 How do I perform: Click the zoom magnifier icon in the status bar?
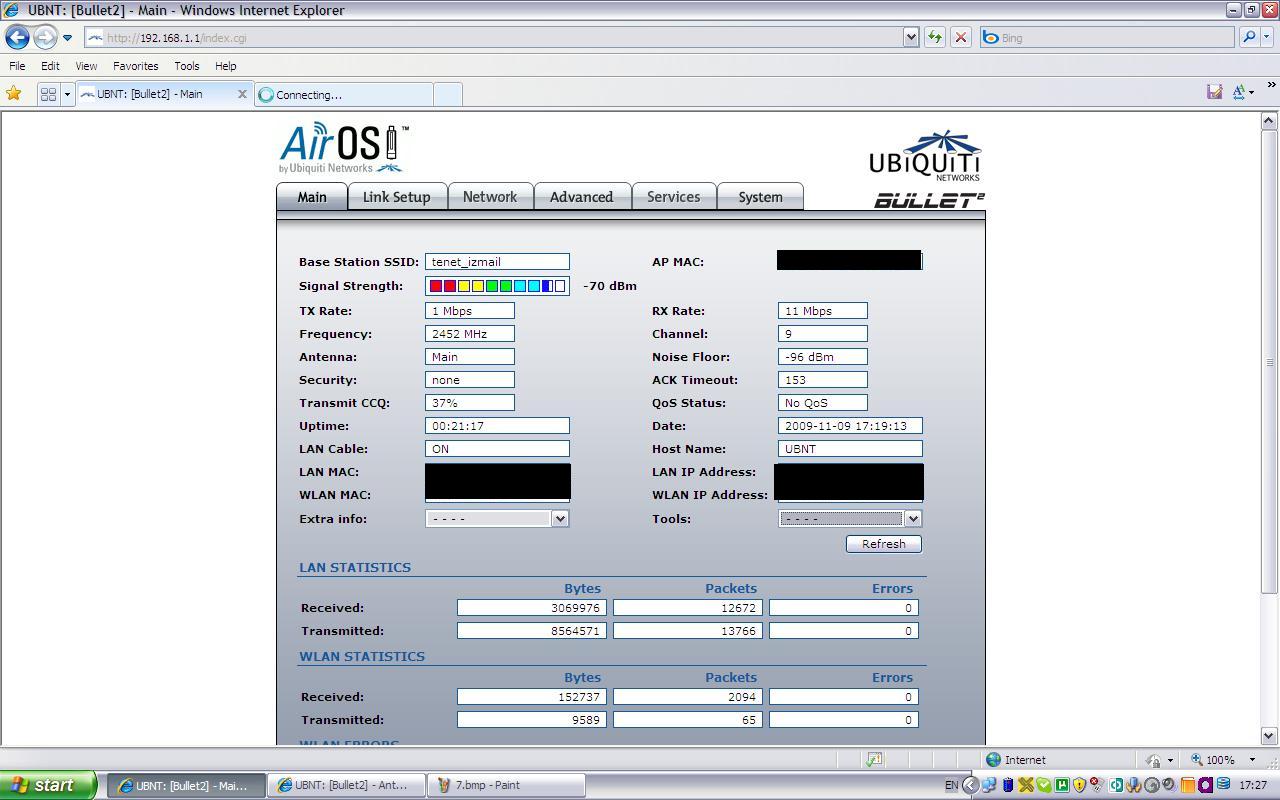pos(1197,760)
